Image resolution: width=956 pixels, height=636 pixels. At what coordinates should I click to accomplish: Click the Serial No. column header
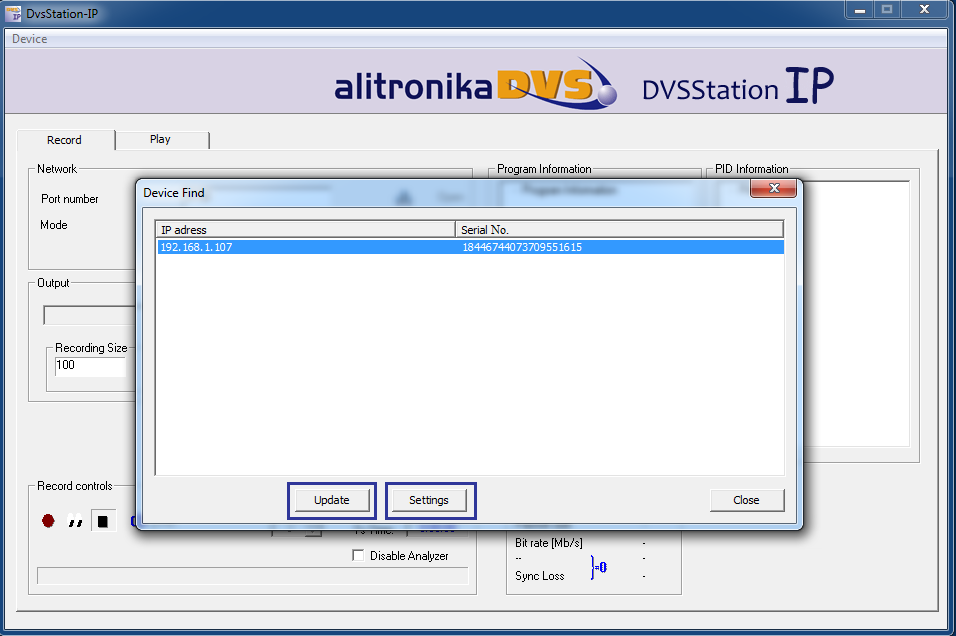tap(619, 230)
